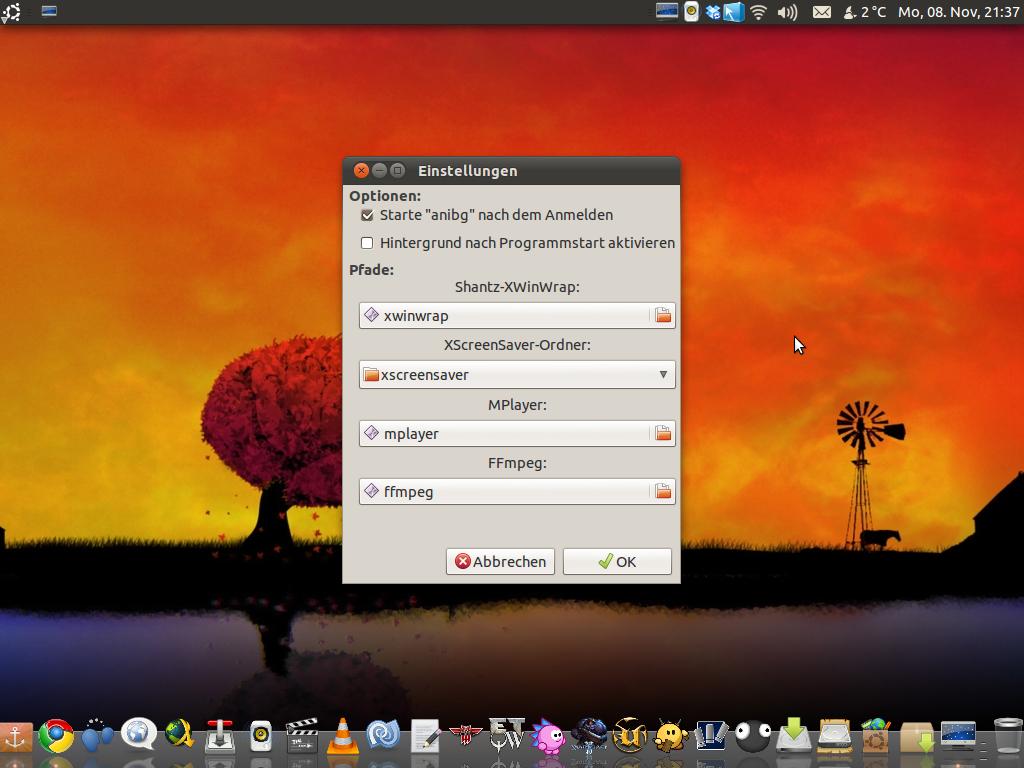The height and width of the screenshot is (768, 1024).
Task: Open the Ubuntu logo main menu
Action: pos(11,12)
